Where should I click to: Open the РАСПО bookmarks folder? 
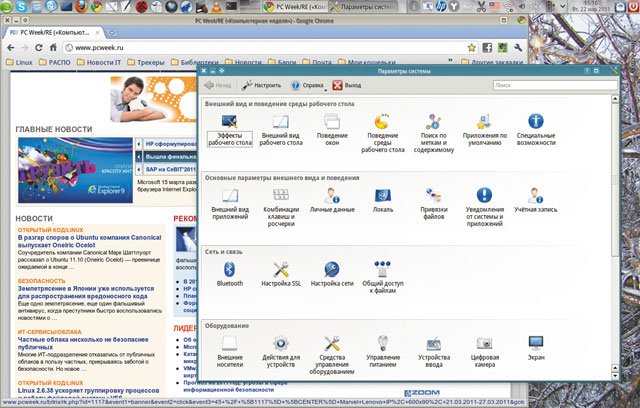(55, 62)
